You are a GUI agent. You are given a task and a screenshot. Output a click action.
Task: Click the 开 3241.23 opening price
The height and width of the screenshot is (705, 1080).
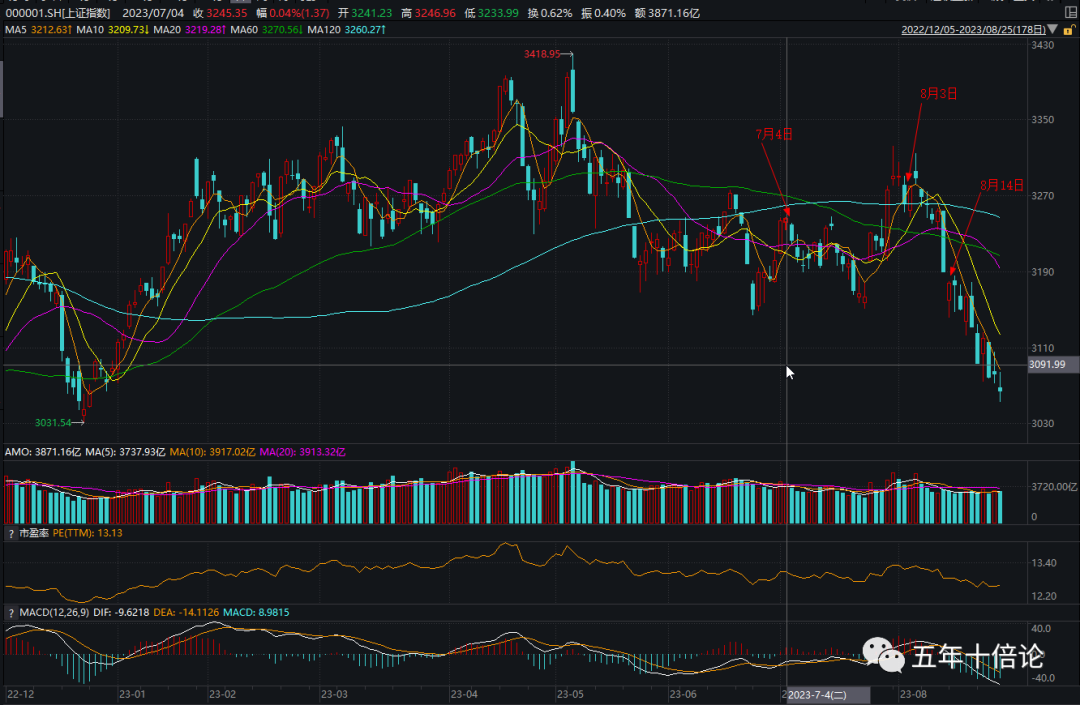(x=365, y=13)
